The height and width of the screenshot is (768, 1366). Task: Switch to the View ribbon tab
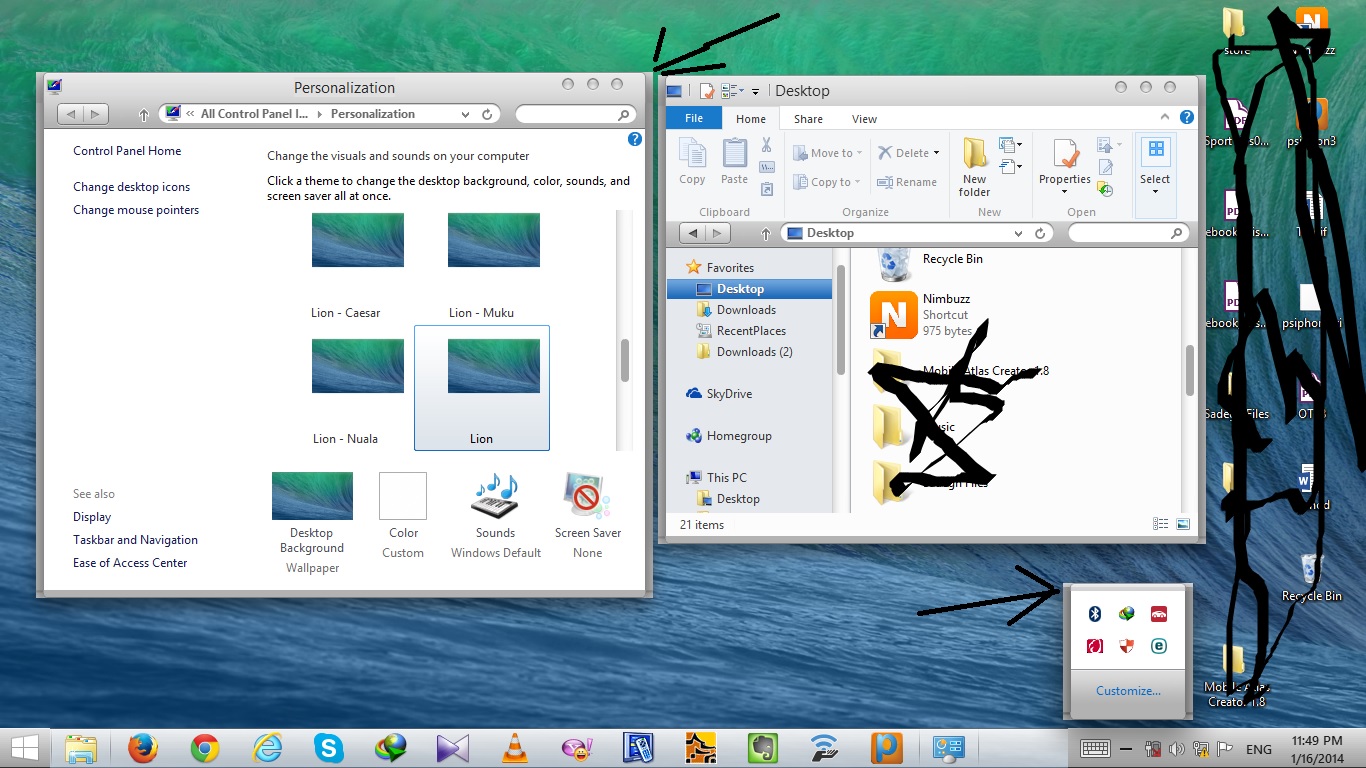pos(864,119)
